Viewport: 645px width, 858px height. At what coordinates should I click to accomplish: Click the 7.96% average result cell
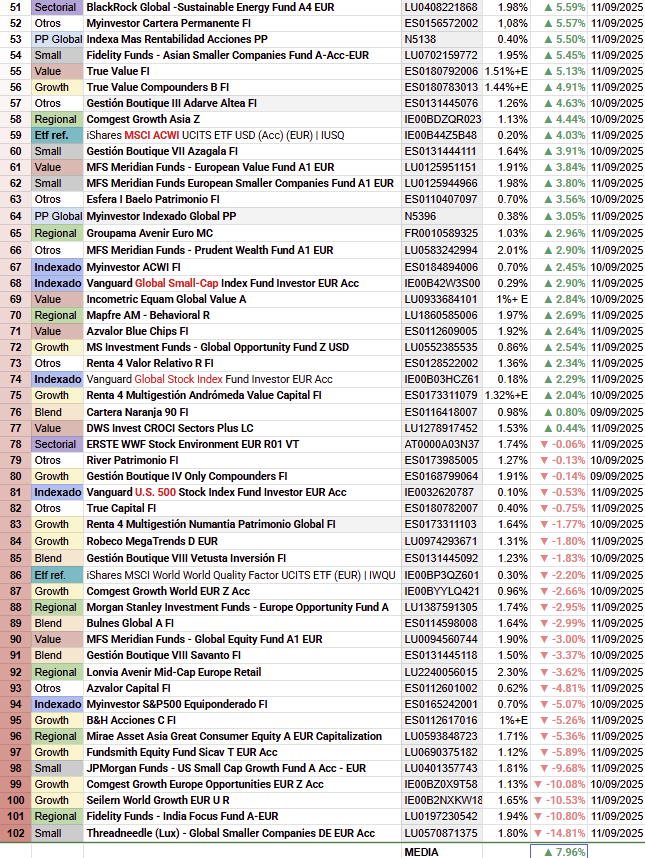coord(559,851)
